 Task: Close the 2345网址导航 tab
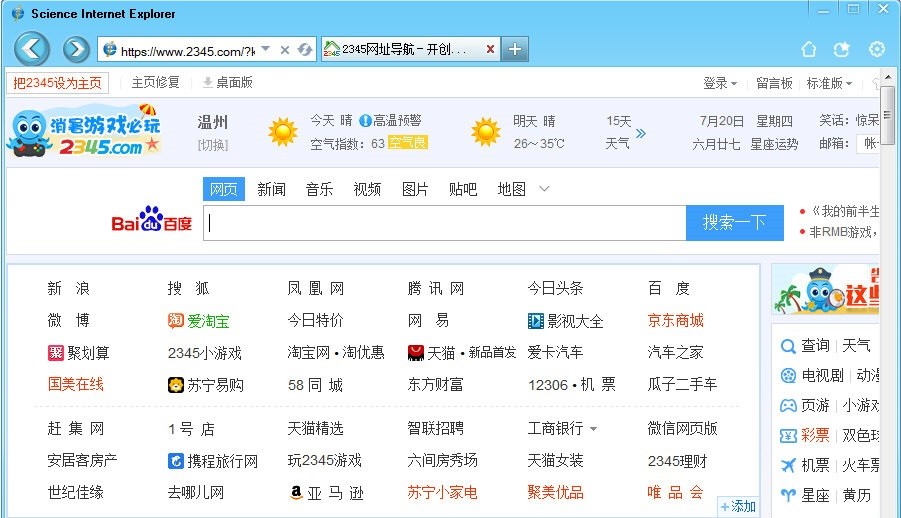(490, 49)
